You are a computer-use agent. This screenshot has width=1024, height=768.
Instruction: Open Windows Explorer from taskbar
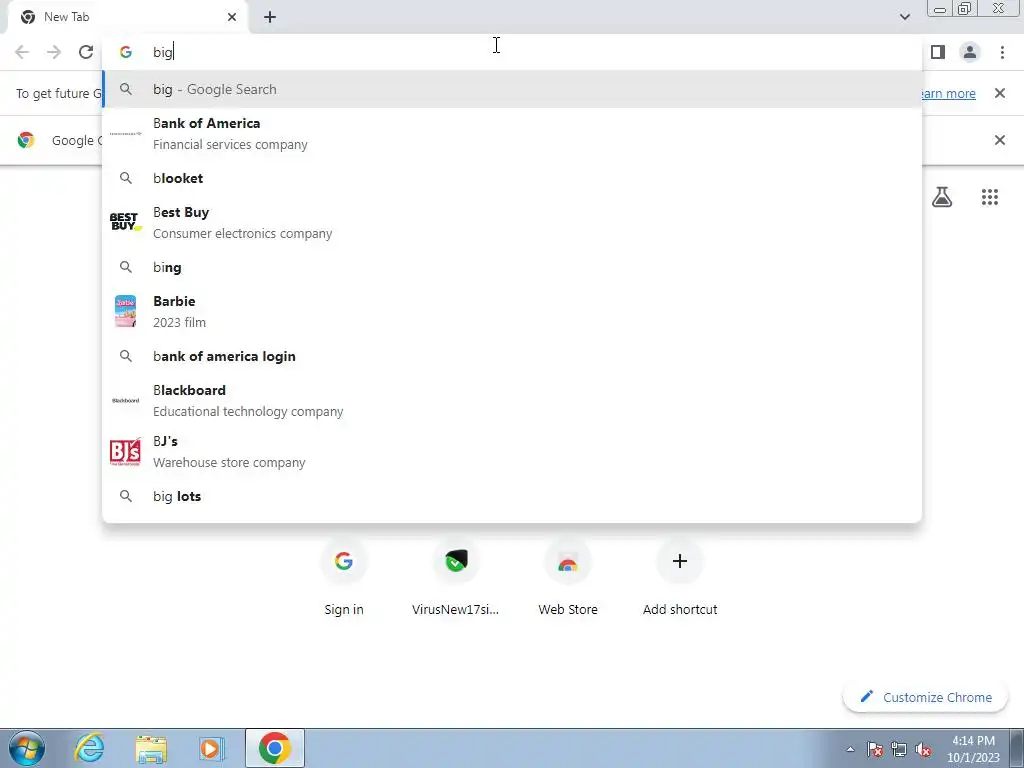click(151, 748)
